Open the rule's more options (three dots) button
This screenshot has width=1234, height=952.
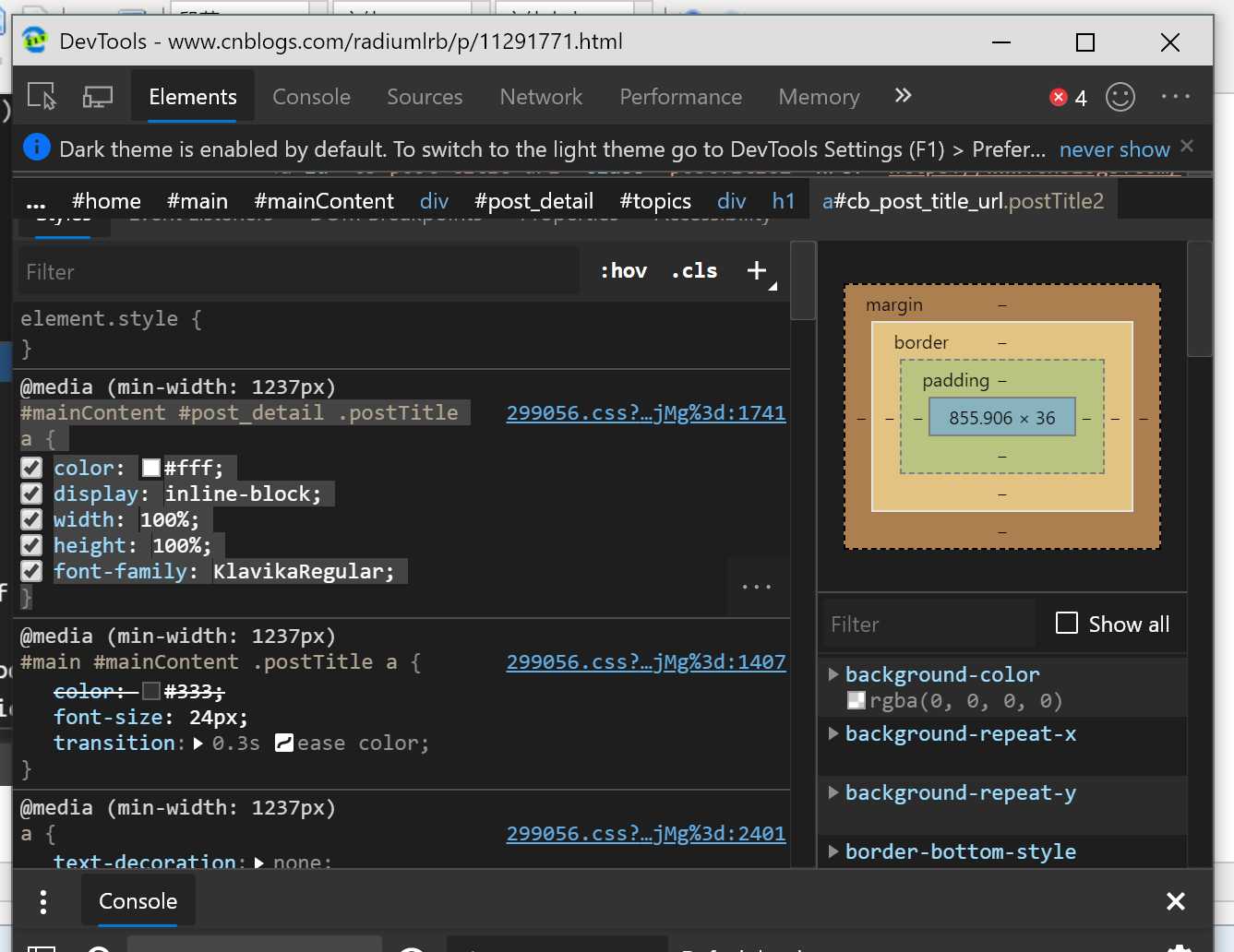point(757,586)
